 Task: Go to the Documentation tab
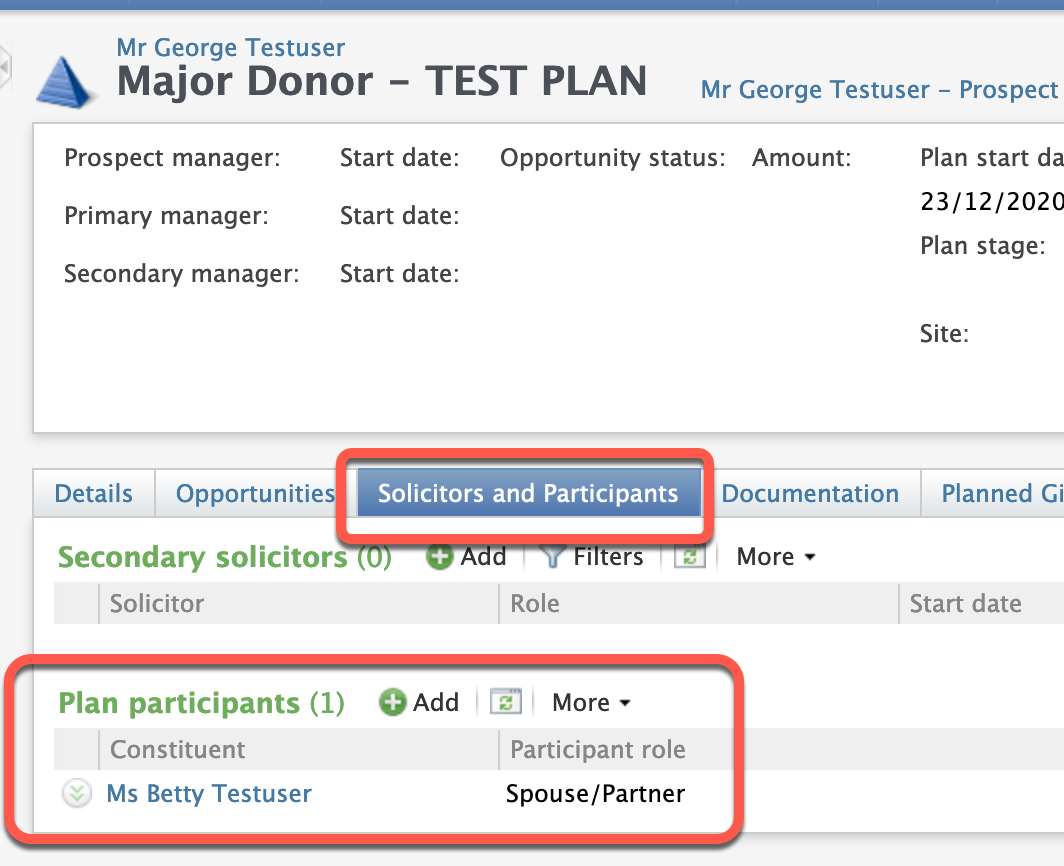tap(810, 494)
